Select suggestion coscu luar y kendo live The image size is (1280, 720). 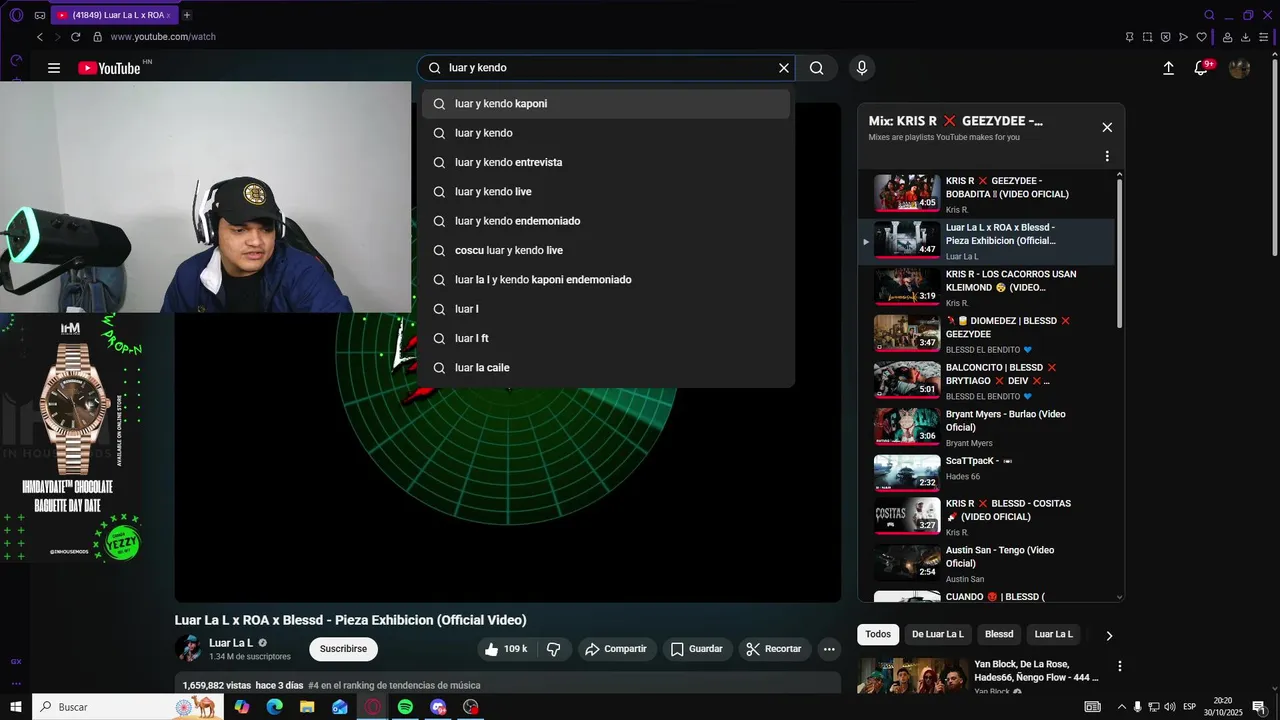click(606, 250)
